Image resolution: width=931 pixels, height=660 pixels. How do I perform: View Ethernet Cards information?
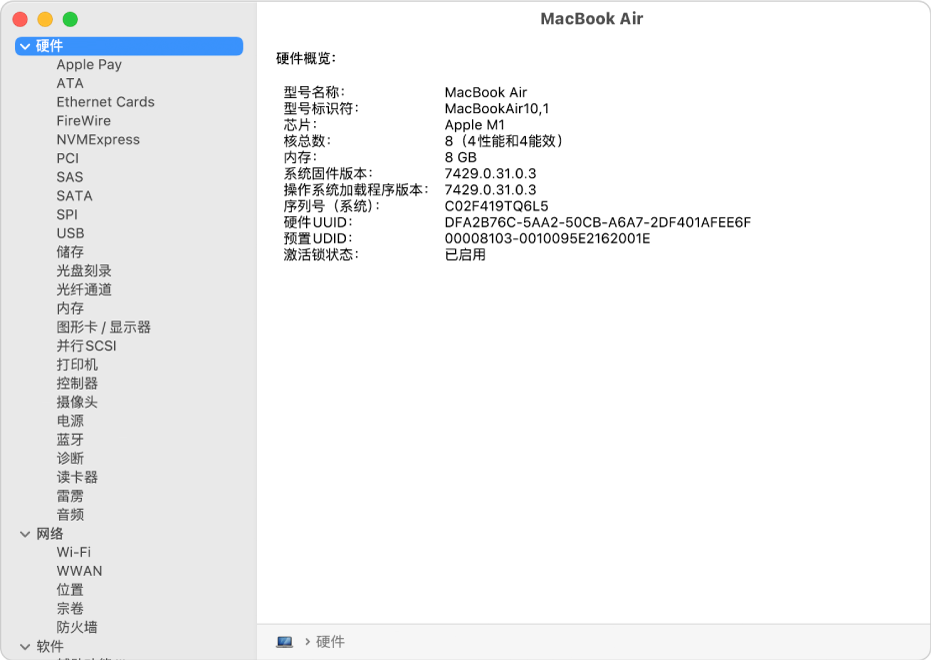coord(105,101)
